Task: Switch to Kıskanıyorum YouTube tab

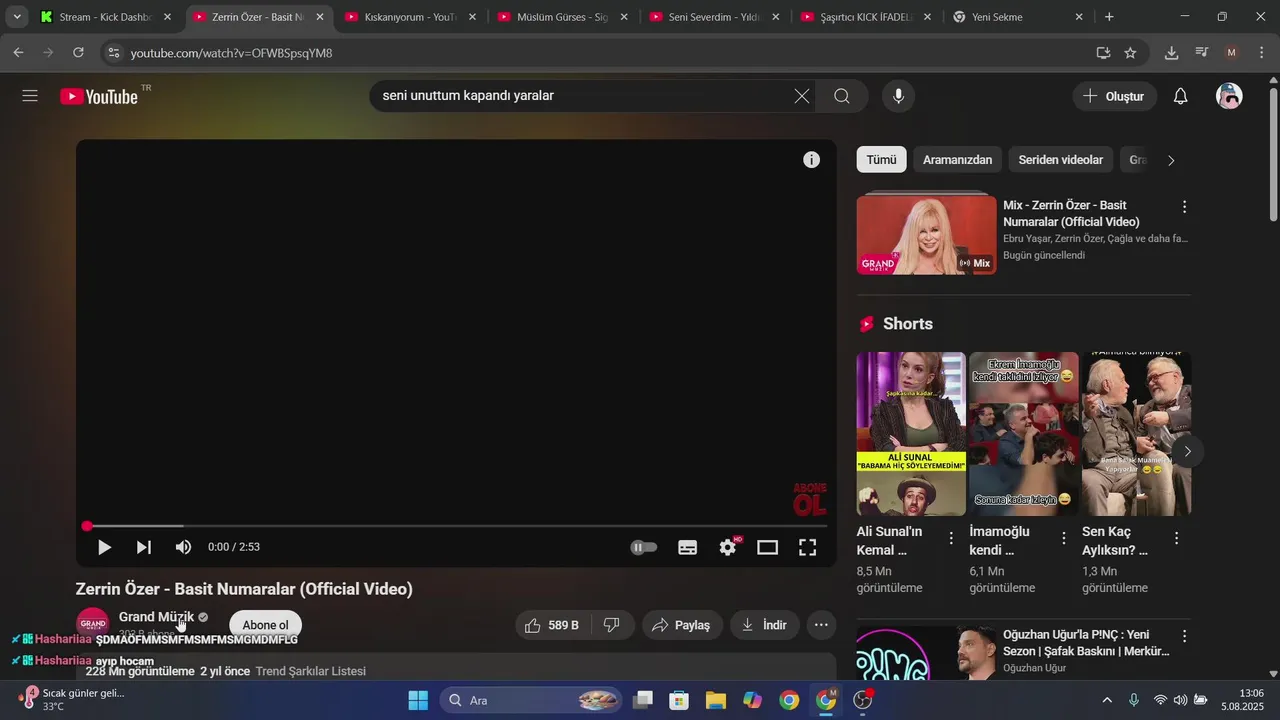Action: click(411, 17)
